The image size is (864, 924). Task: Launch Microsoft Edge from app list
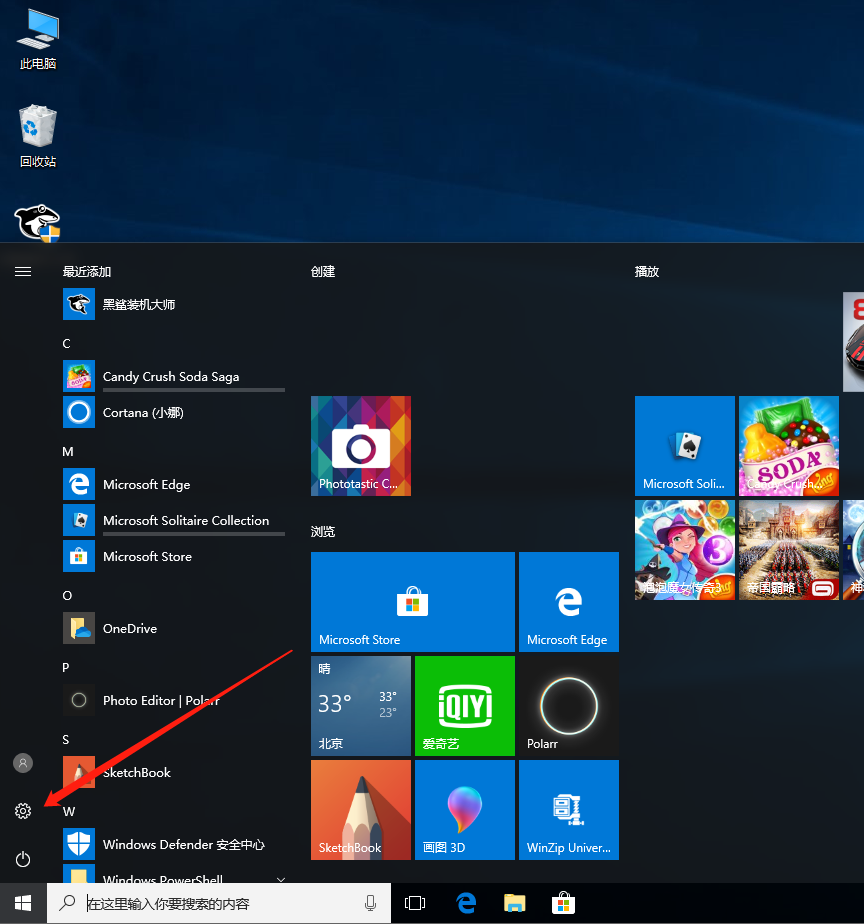point(174,484)
